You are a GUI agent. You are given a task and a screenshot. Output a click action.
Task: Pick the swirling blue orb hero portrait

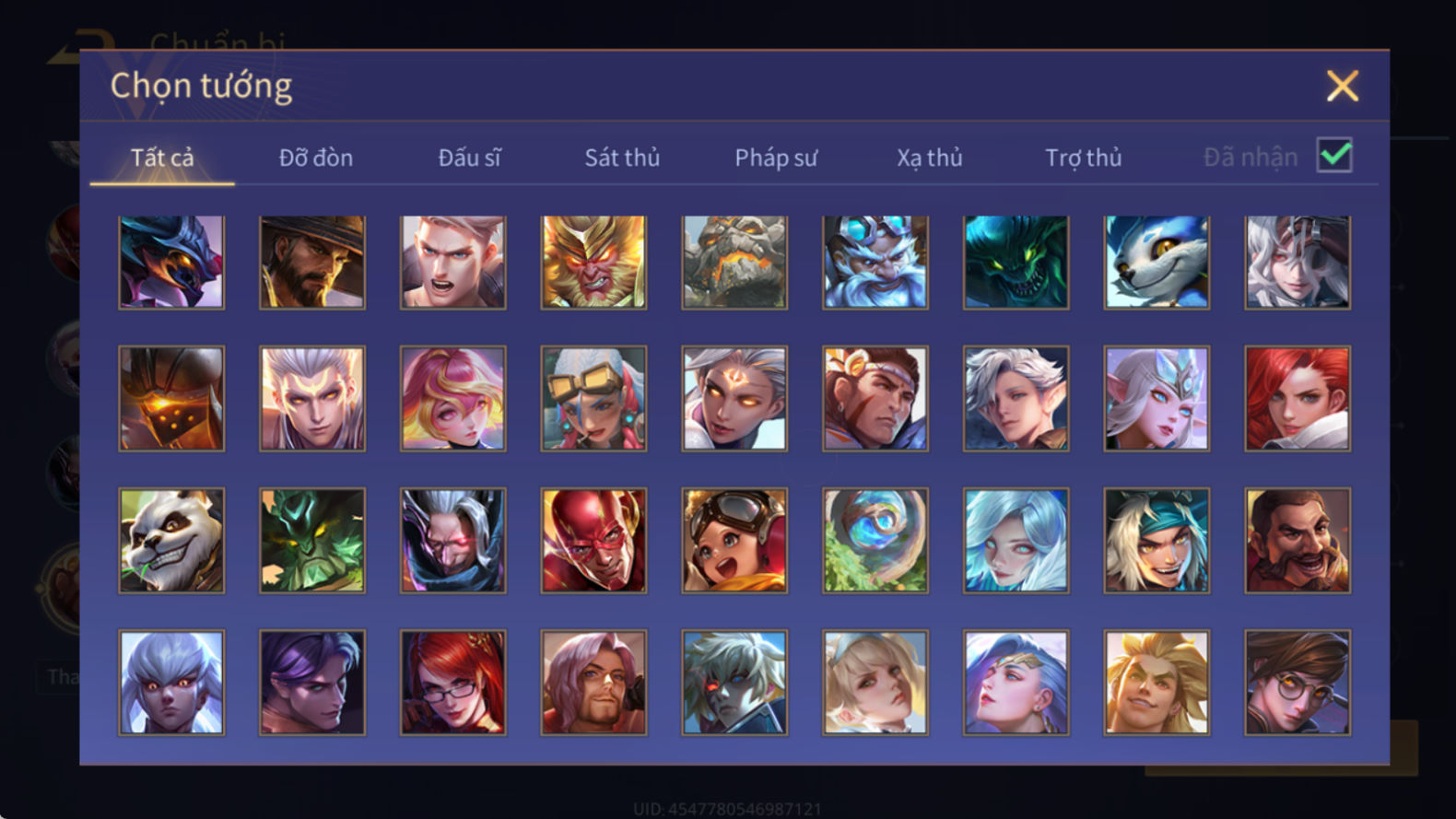(875, 540)
